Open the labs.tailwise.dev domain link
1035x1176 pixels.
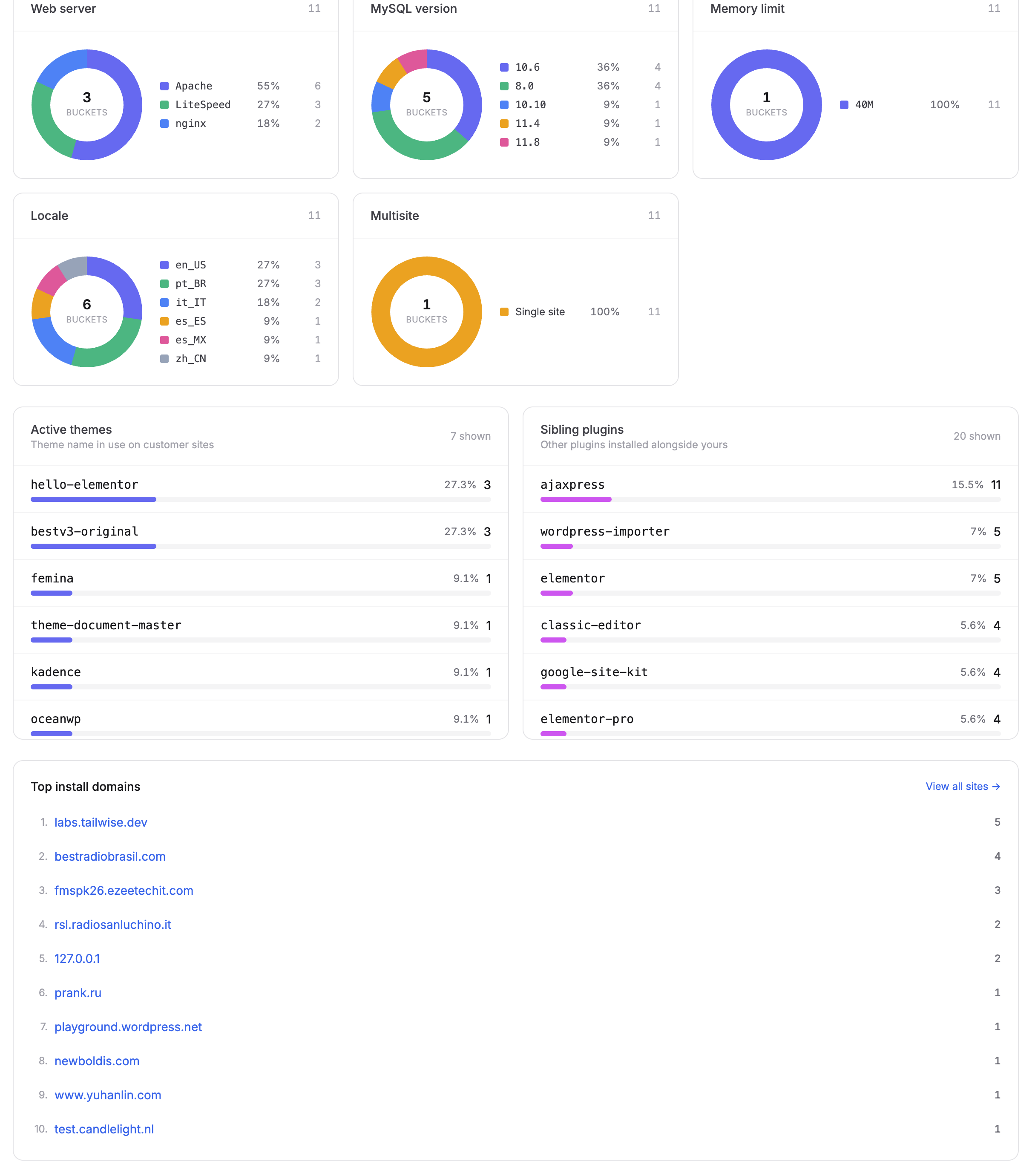[x=101, y=822]
